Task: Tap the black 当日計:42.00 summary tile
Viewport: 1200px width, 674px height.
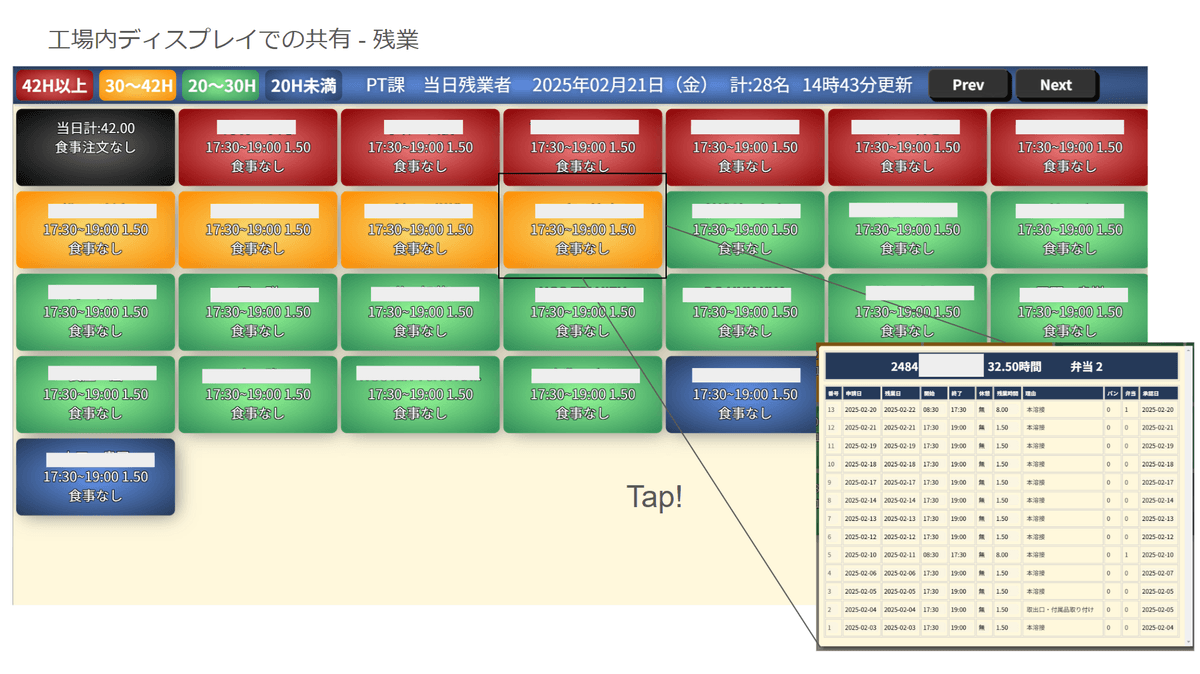Action: (95, 147)
